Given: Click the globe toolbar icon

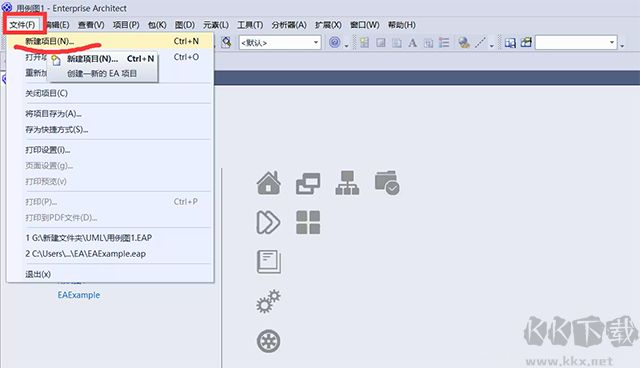Looking at the screenshot, I should tap(464, 42).
